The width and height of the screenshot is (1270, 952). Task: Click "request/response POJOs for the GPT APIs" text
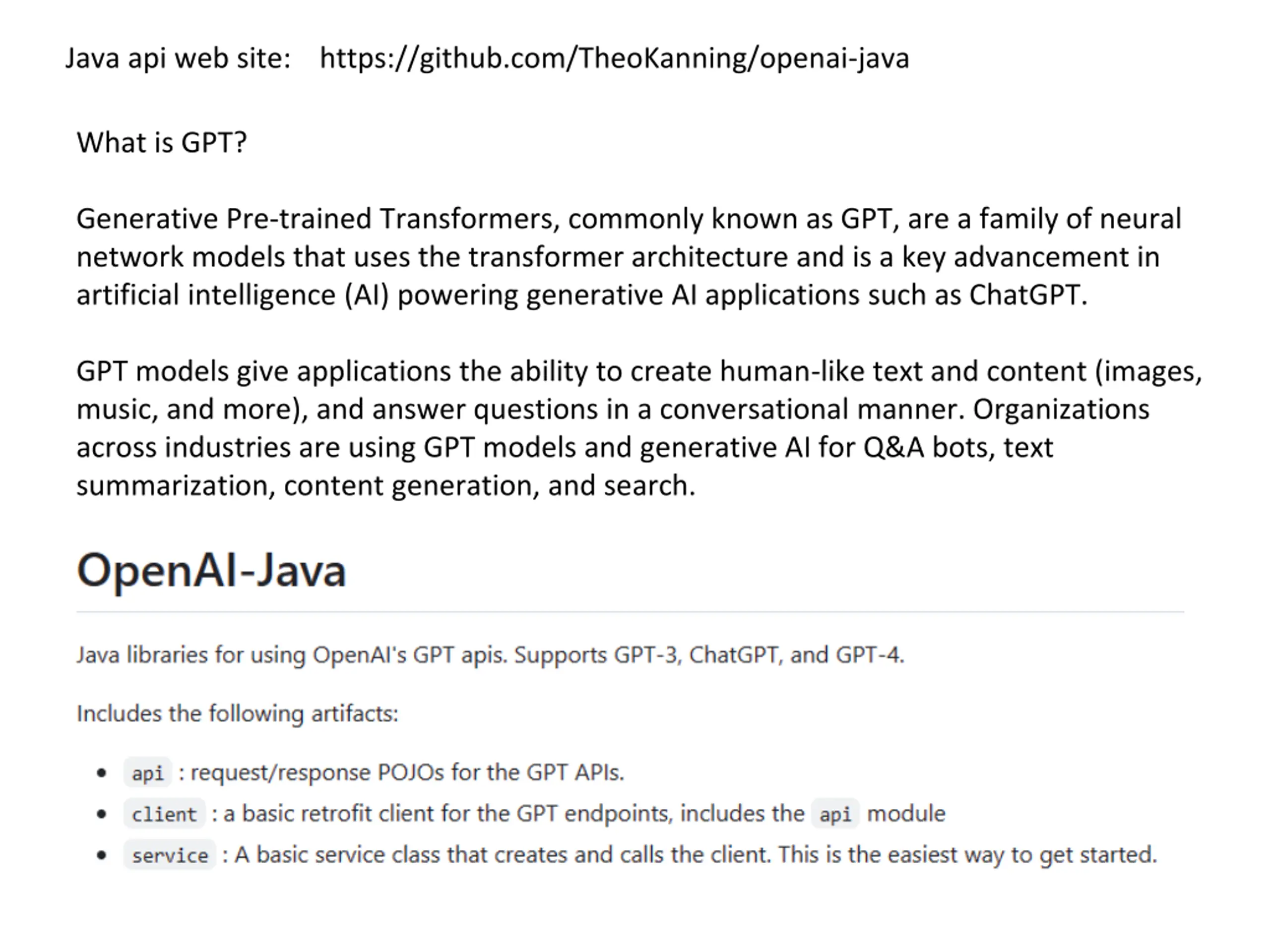pos(406,773)
